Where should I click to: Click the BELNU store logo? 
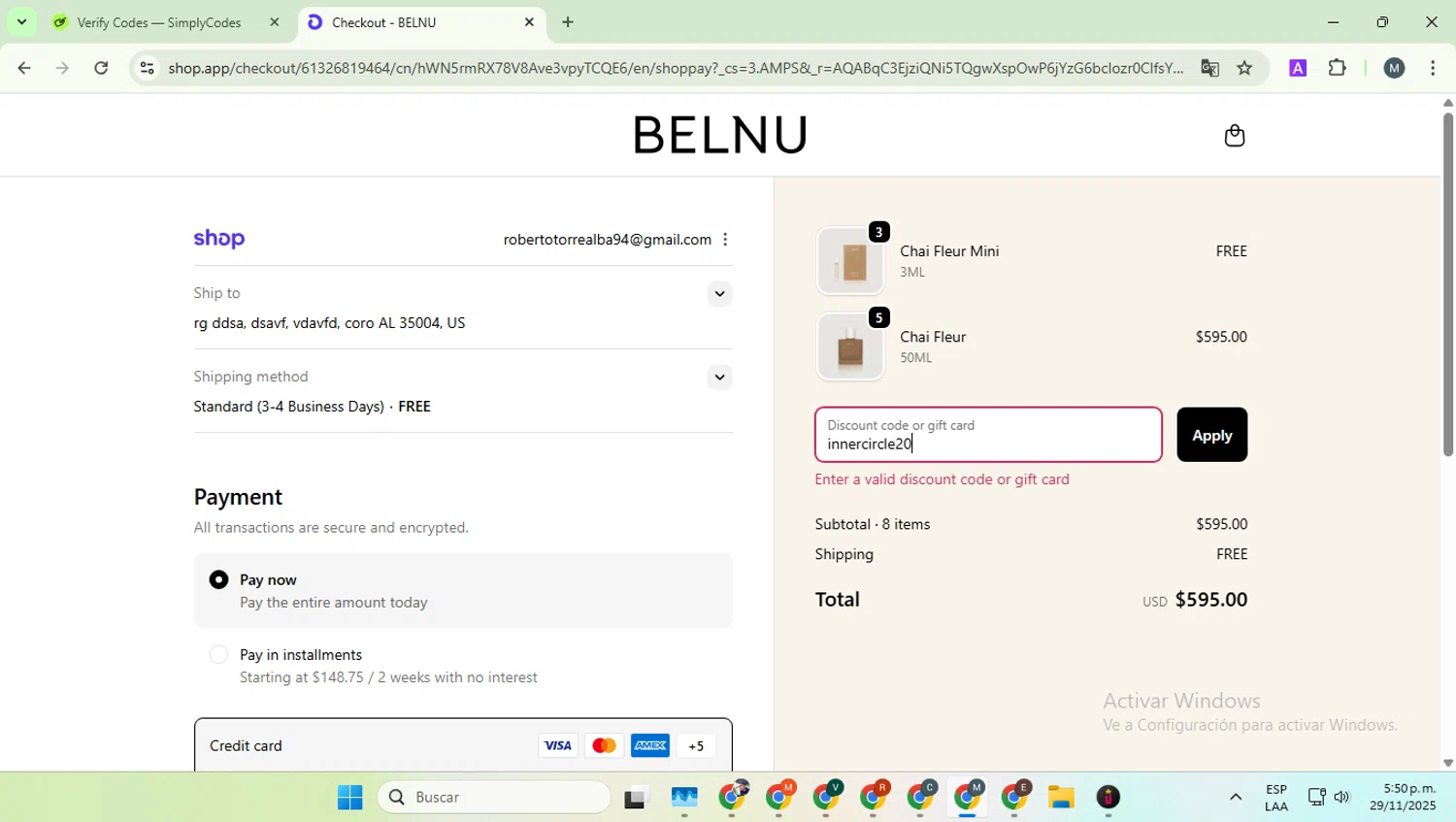(720, 135)
